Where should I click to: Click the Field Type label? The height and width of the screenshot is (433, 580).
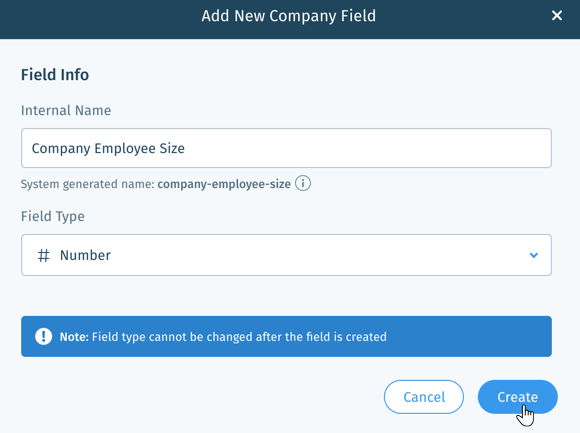pos(53,216)
